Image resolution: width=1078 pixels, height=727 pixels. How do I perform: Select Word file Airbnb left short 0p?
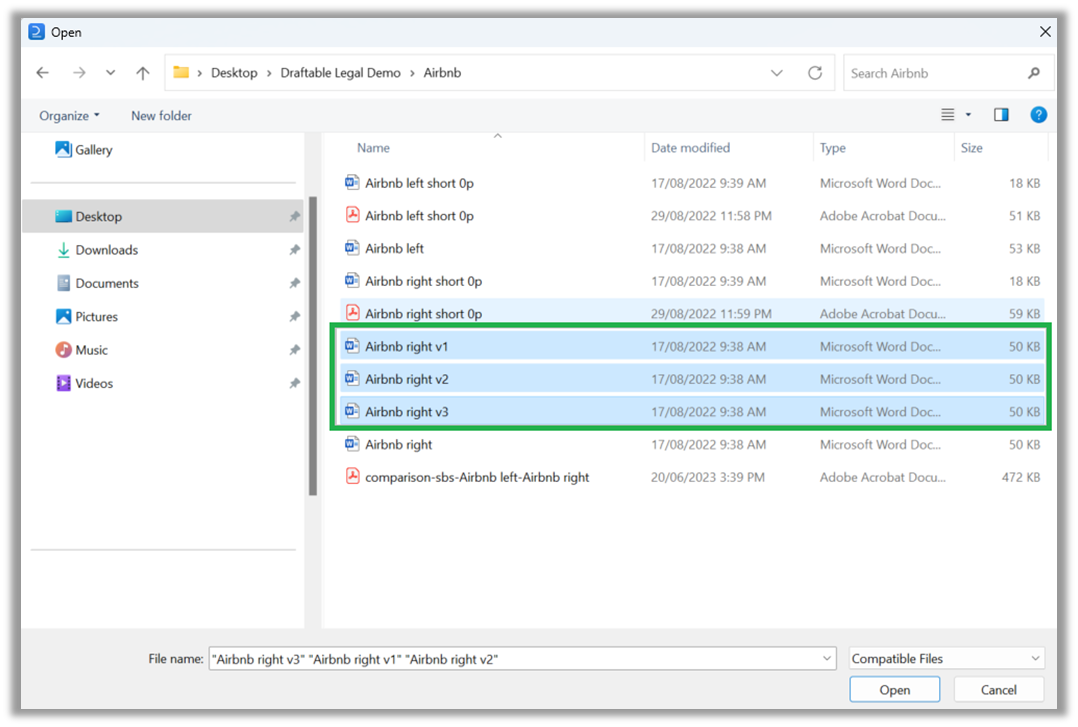click(x=692, y=183)
